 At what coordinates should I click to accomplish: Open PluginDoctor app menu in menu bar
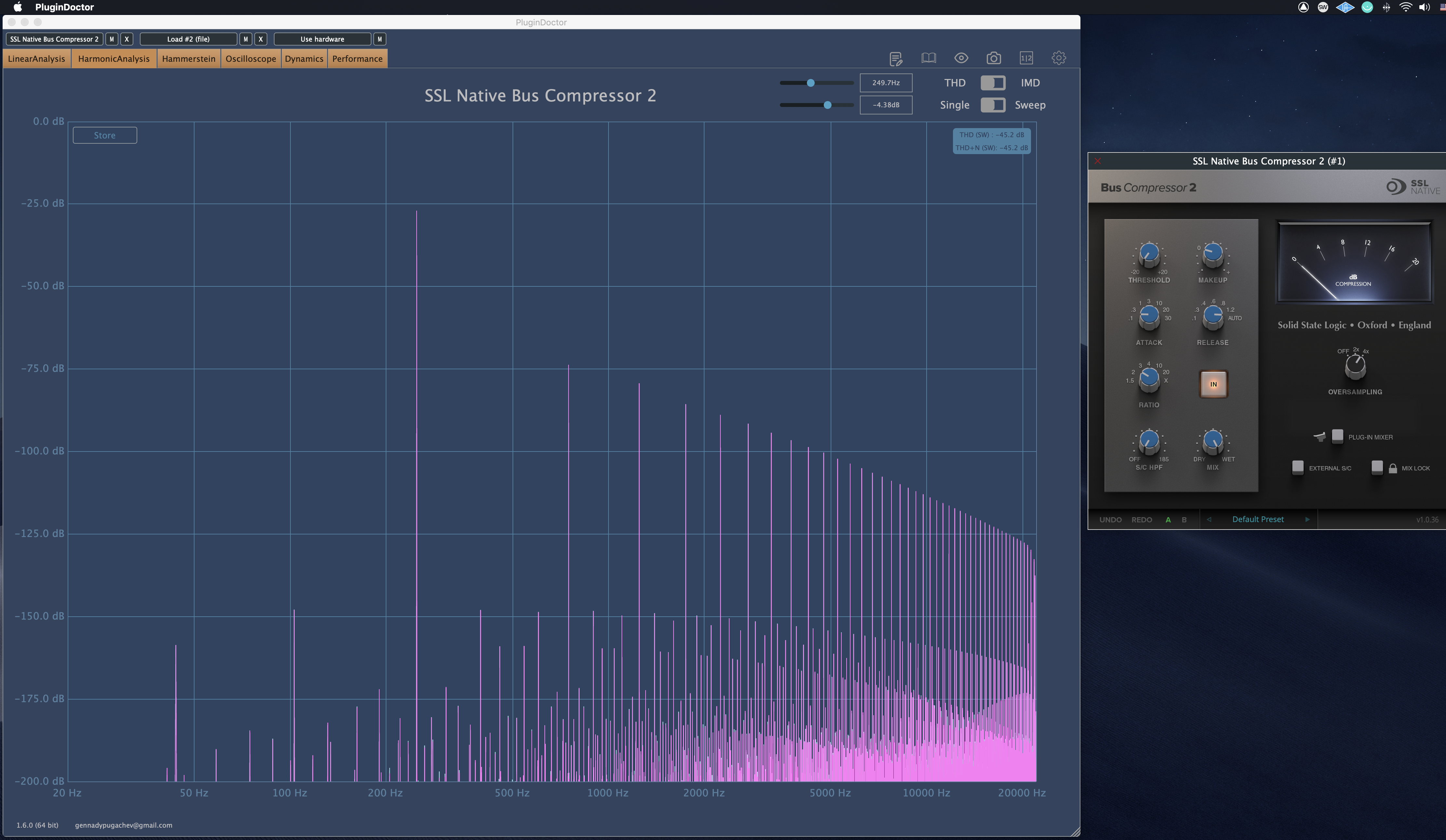click(64, 7)
